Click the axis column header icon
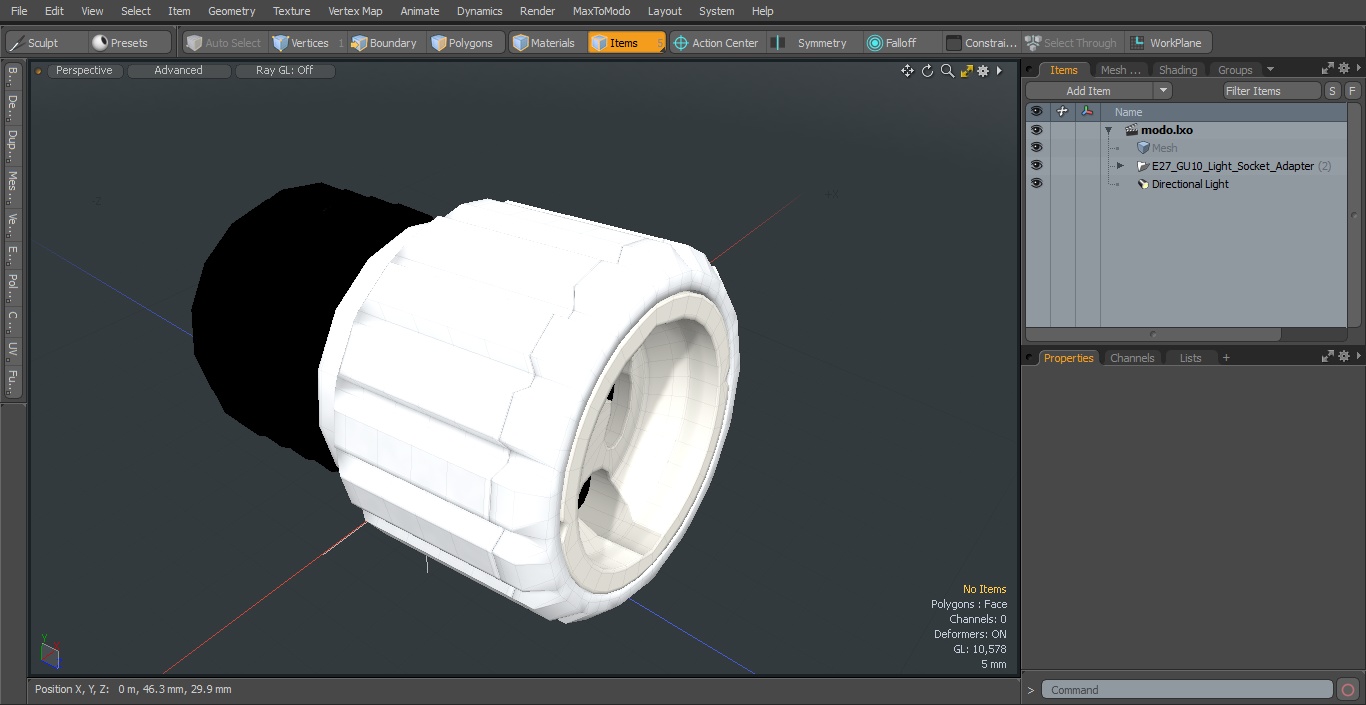This screenshot has width=1366, height=705. [x=1087, y=112]
